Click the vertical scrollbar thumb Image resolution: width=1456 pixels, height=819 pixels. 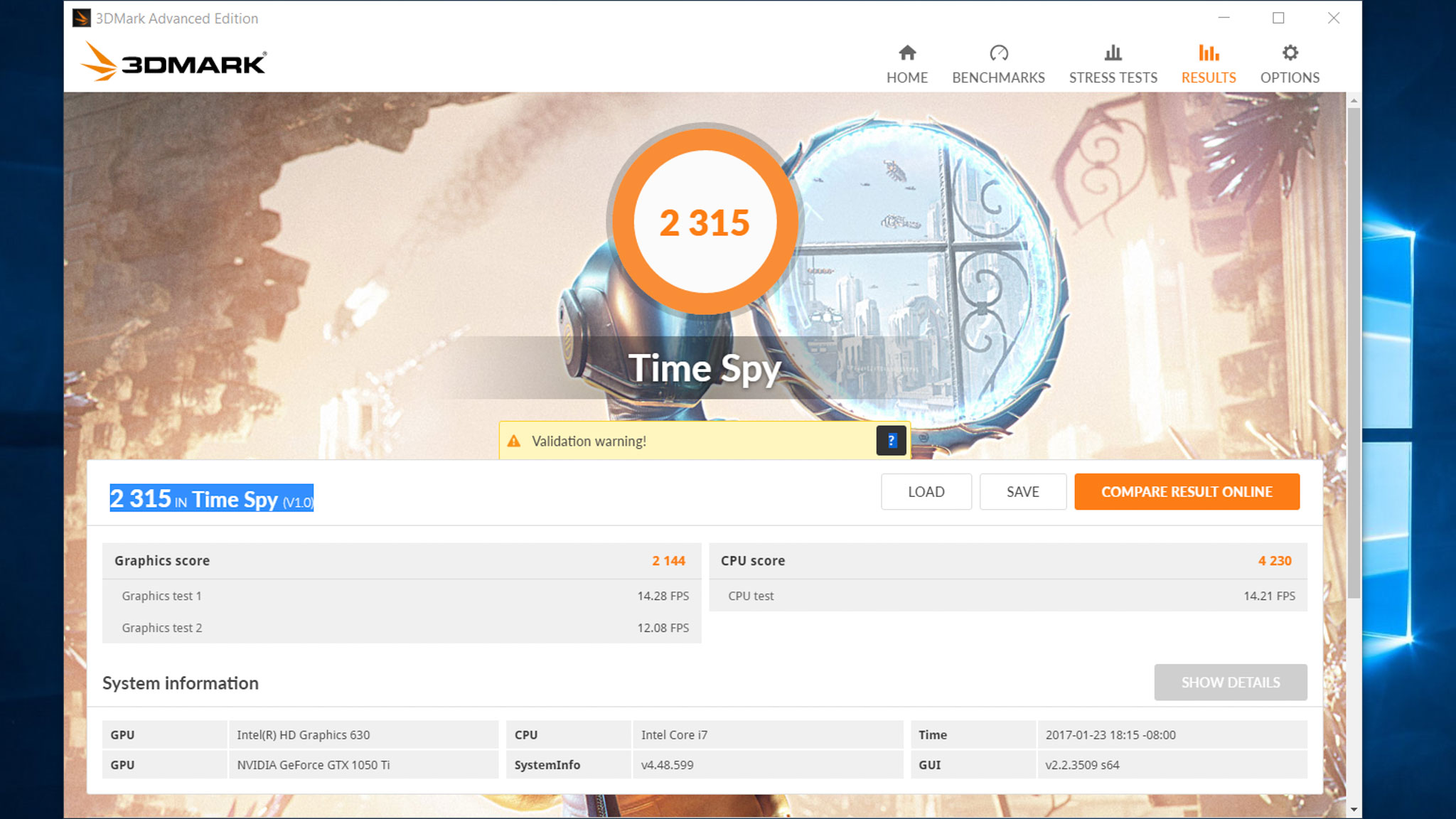pyautogui.click(x=1354, y=353)
